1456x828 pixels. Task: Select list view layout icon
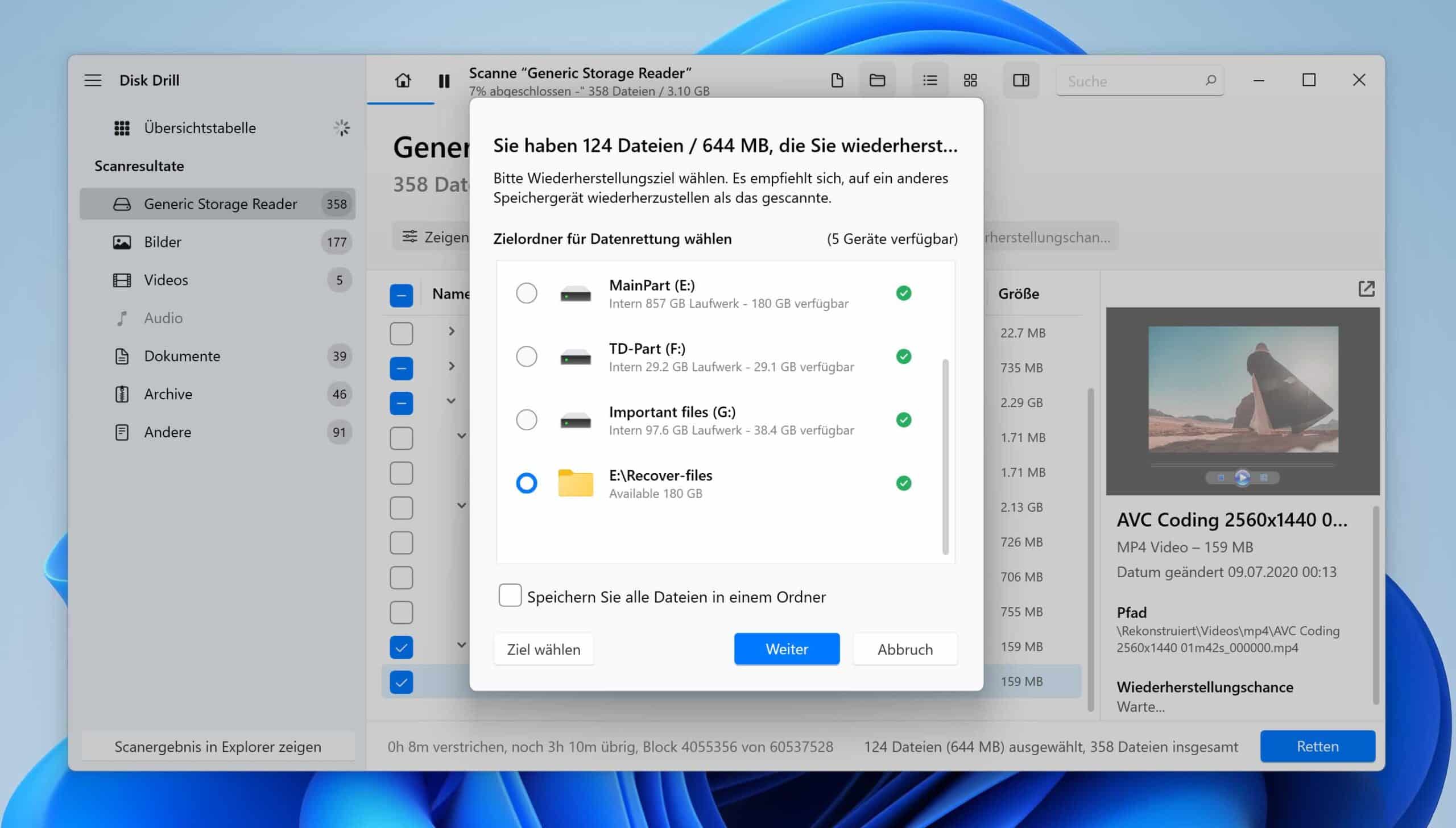coord(930,80)
